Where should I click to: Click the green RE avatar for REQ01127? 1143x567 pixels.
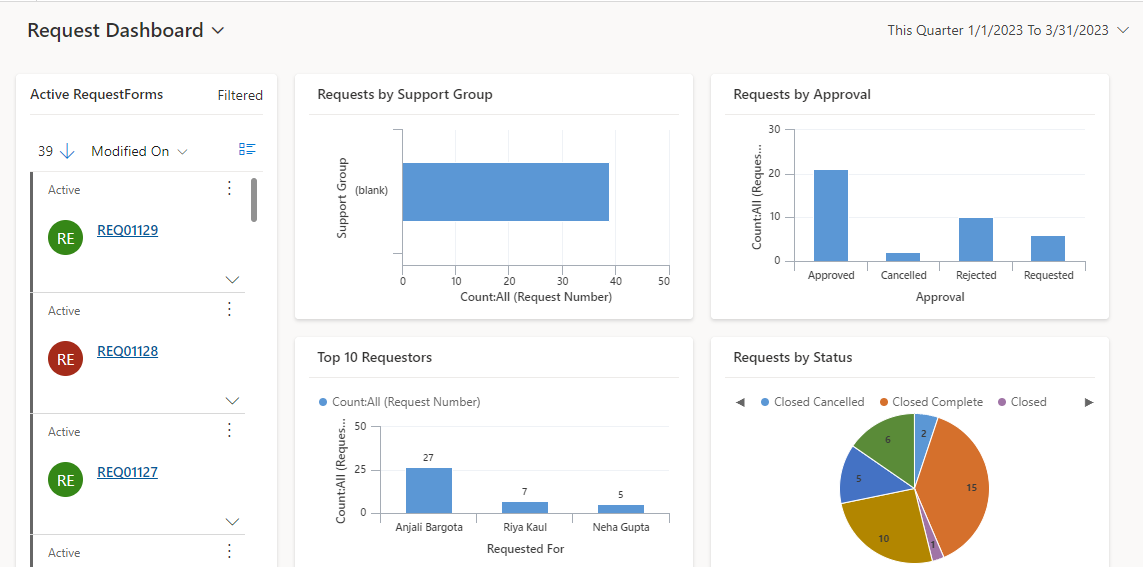click(x=66, y=480)
